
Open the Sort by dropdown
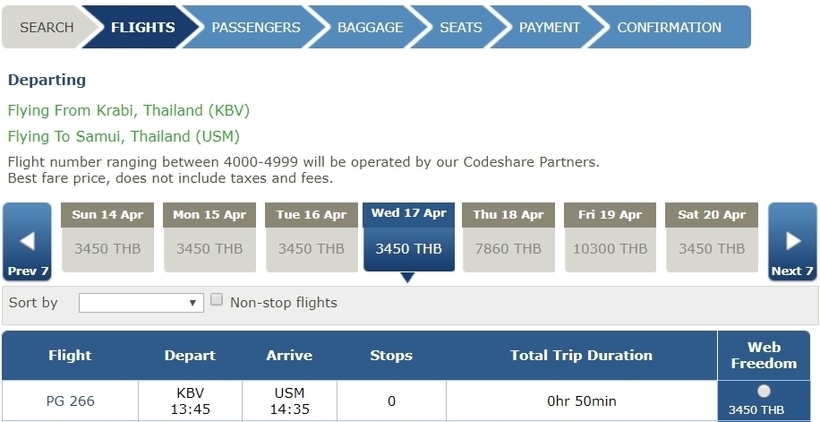(141, 303)
